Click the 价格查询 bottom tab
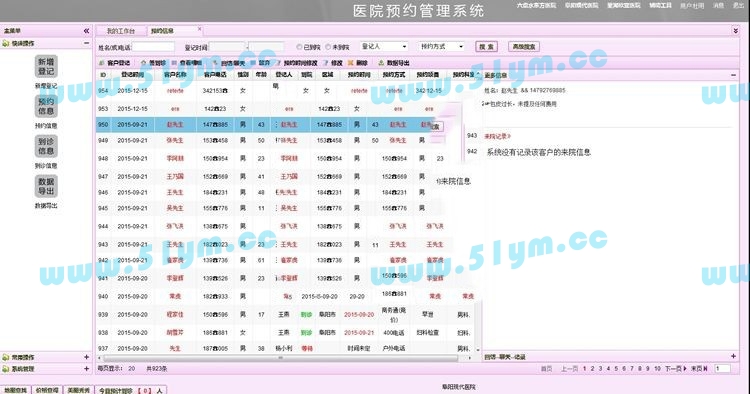 pyautogui.click(x=47, y=390)
